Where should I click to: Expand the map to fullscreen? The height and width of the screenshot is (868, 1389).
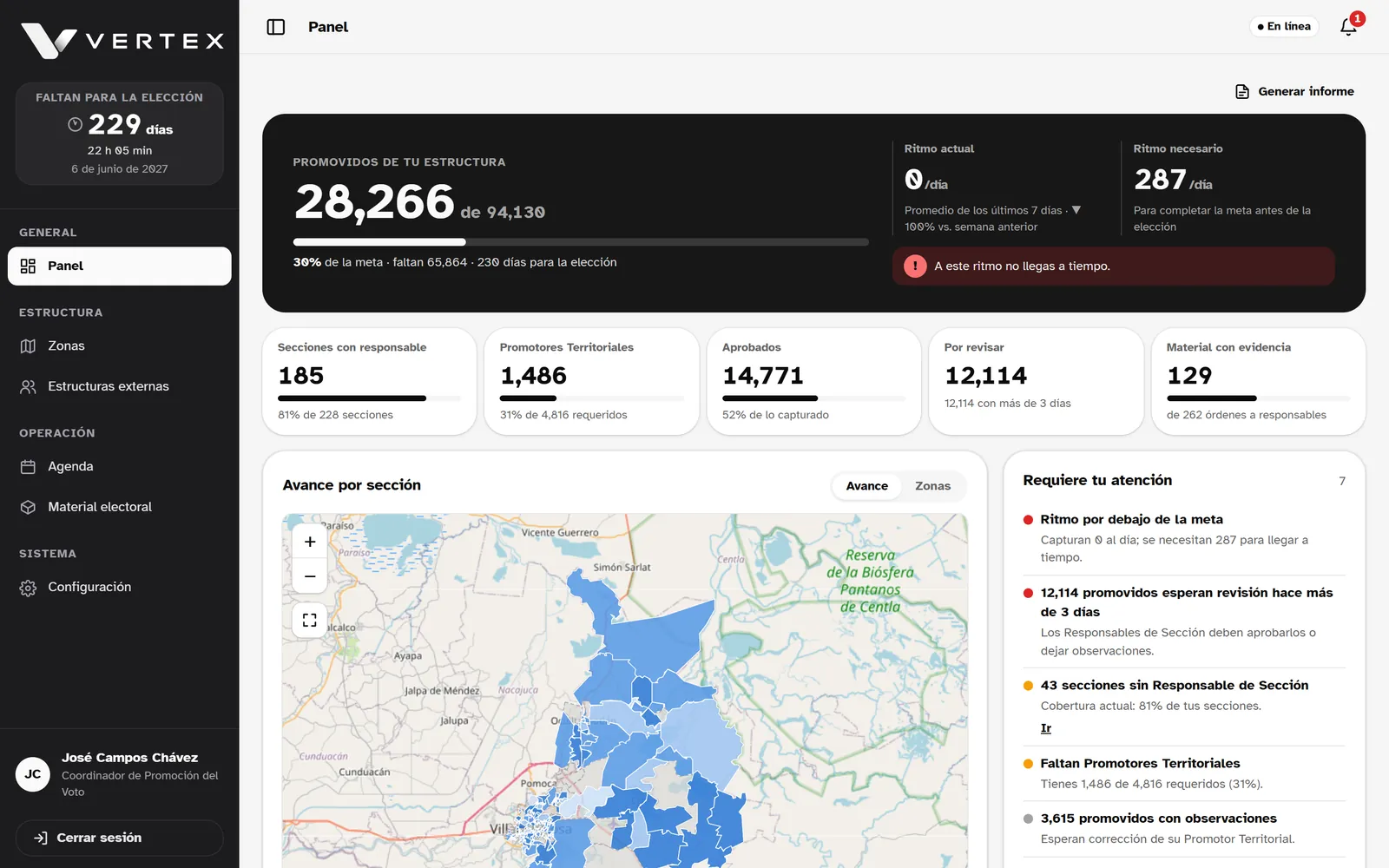point(310,621)
